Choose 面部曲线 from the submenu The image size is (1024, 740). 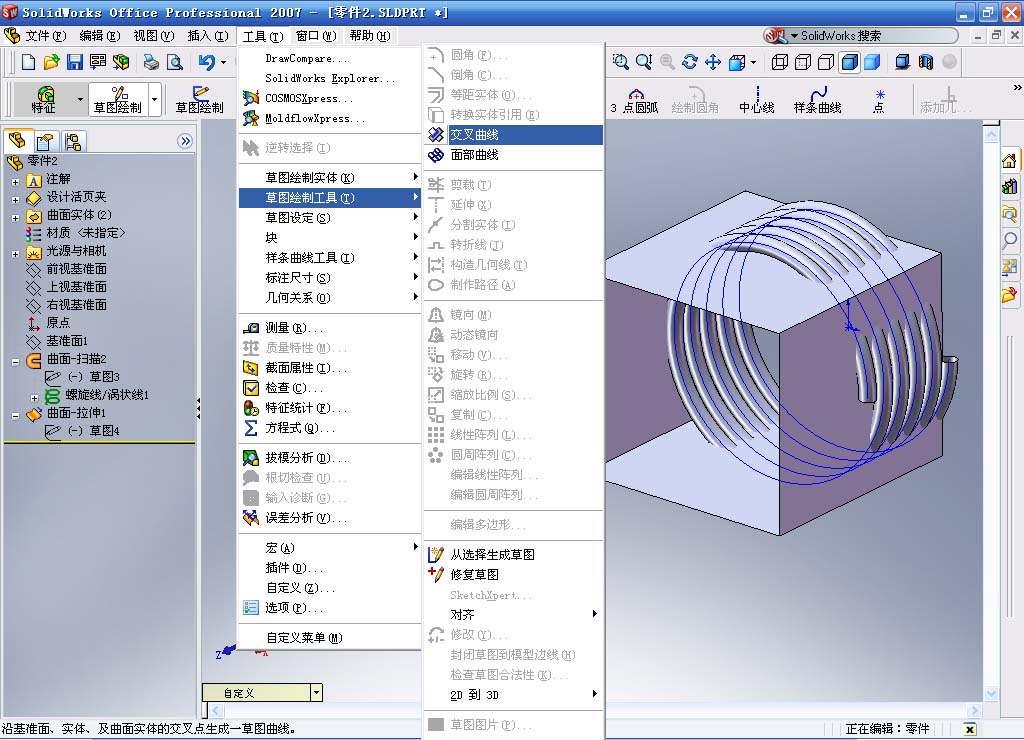pyautogui.click(x=514, y=155)
